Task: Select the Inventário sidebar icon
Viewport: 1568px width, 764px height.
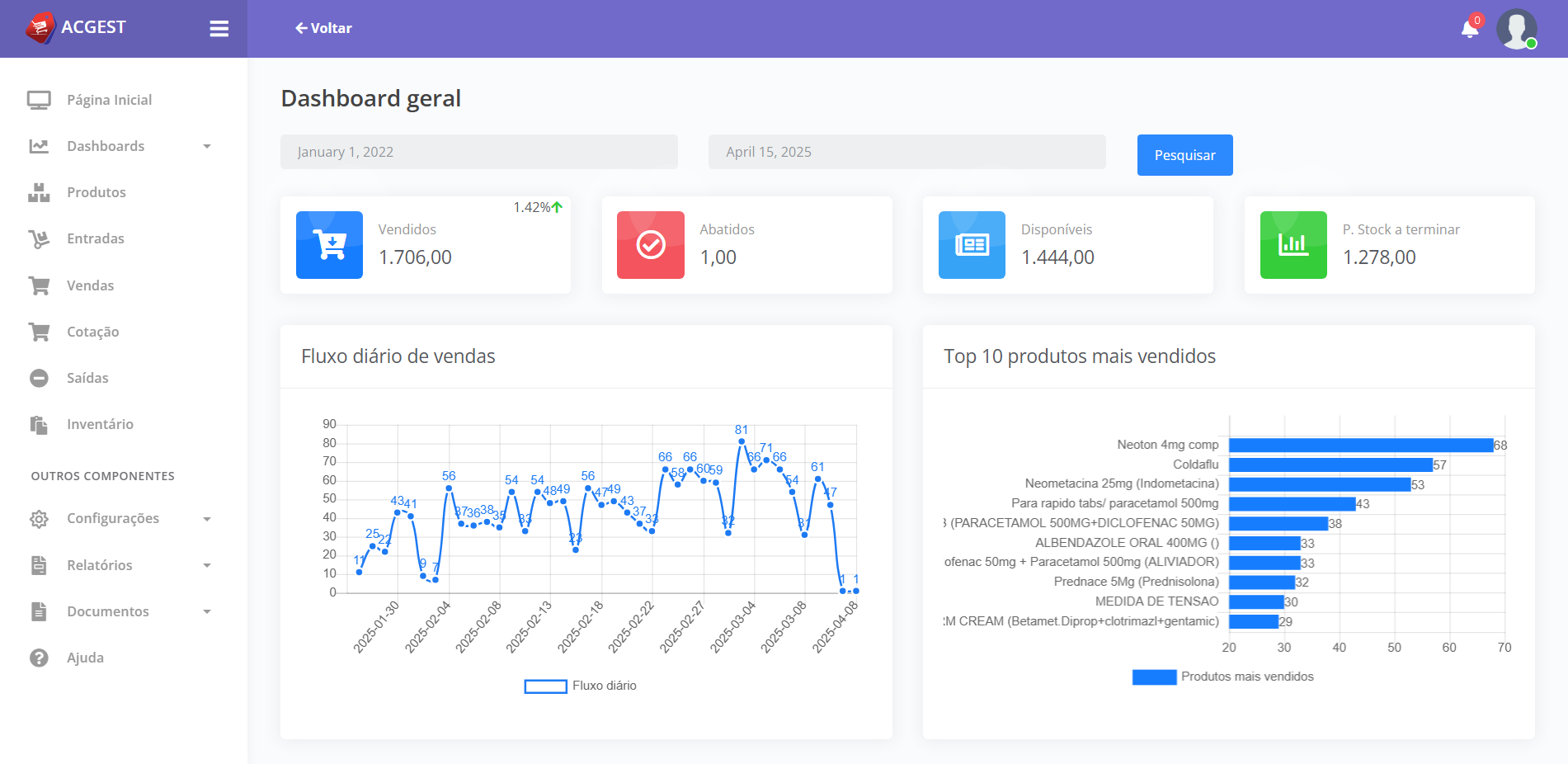Action: (39, 424)
